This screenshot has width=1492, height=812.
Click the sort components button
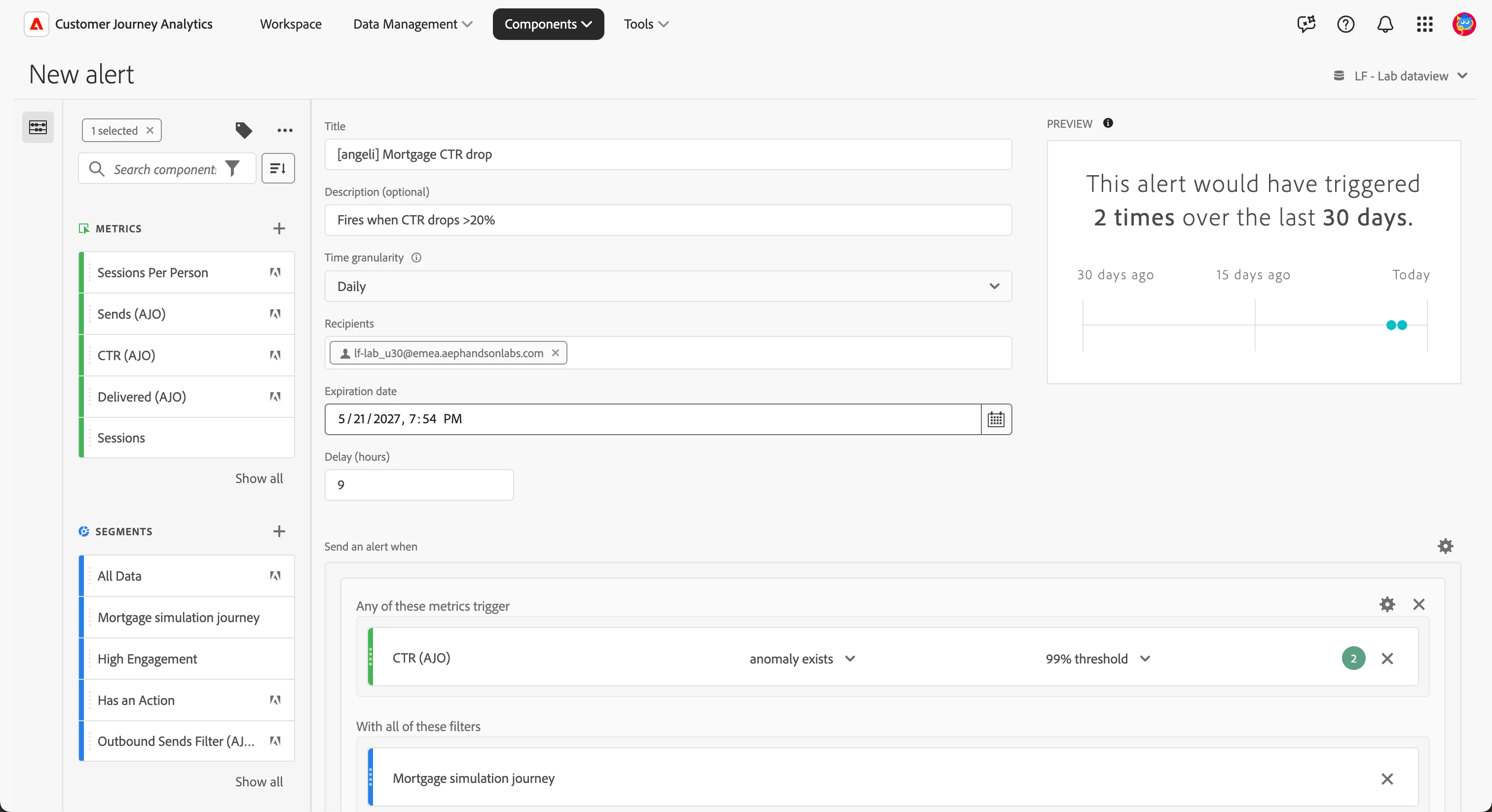pyautogui.click(x=278, y=169)
